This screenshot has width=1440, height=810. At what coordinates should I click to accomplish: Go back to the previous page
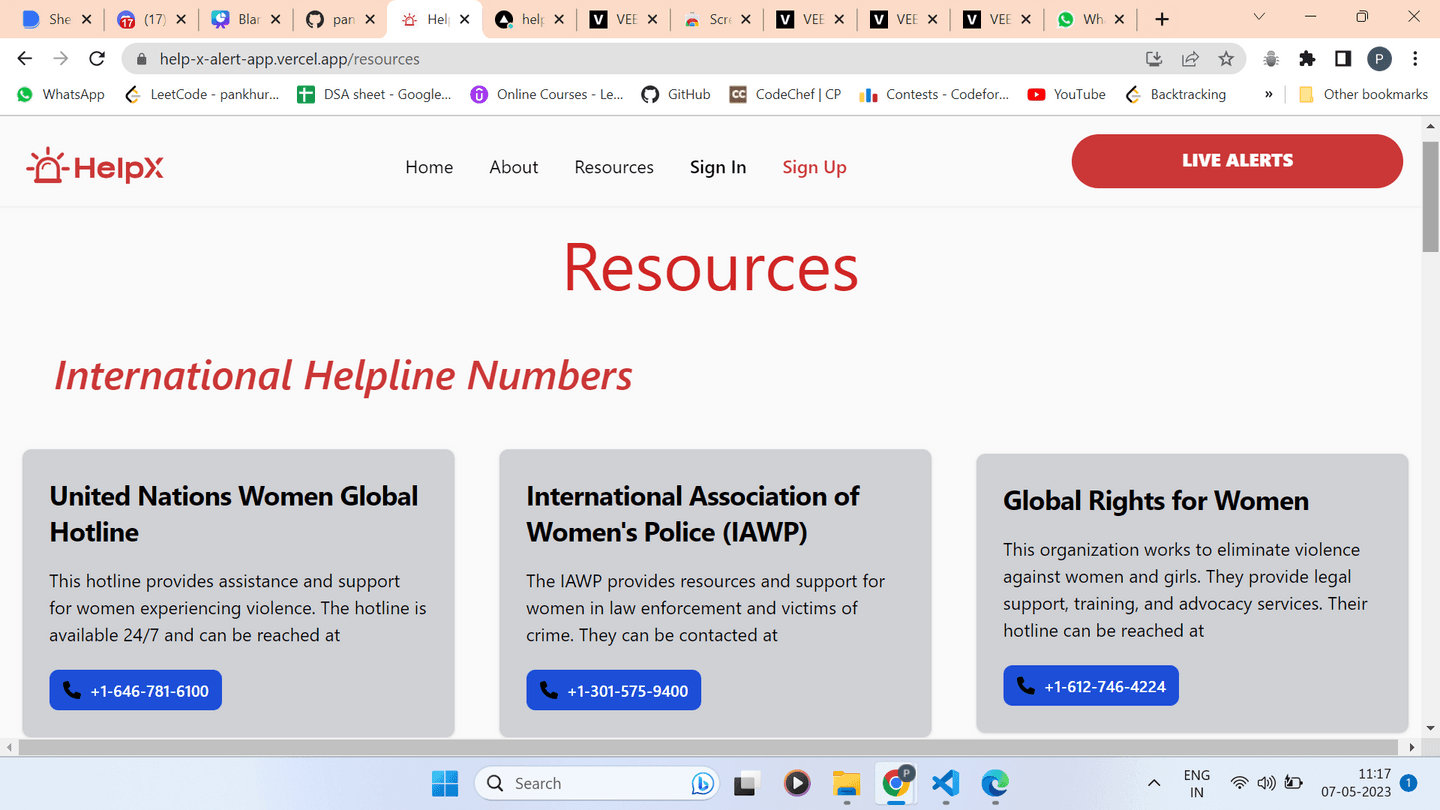25,59
